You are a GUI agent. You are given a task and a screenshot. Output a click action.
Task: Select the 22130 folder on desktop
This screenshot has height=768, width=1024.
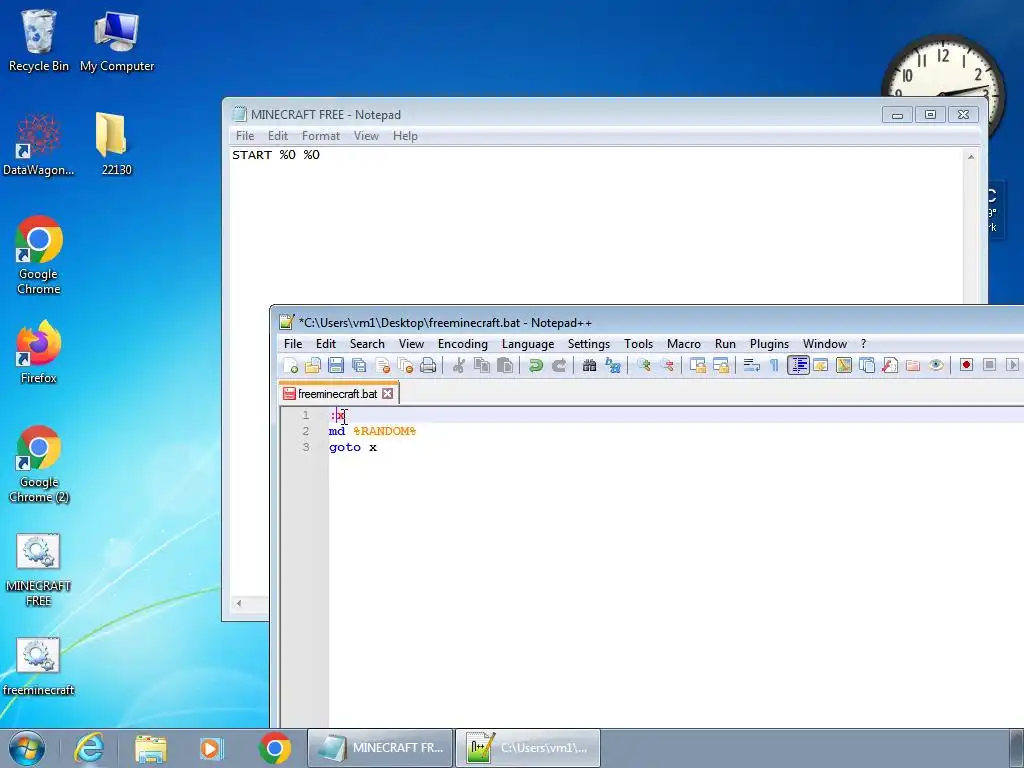tap(116, 144)
